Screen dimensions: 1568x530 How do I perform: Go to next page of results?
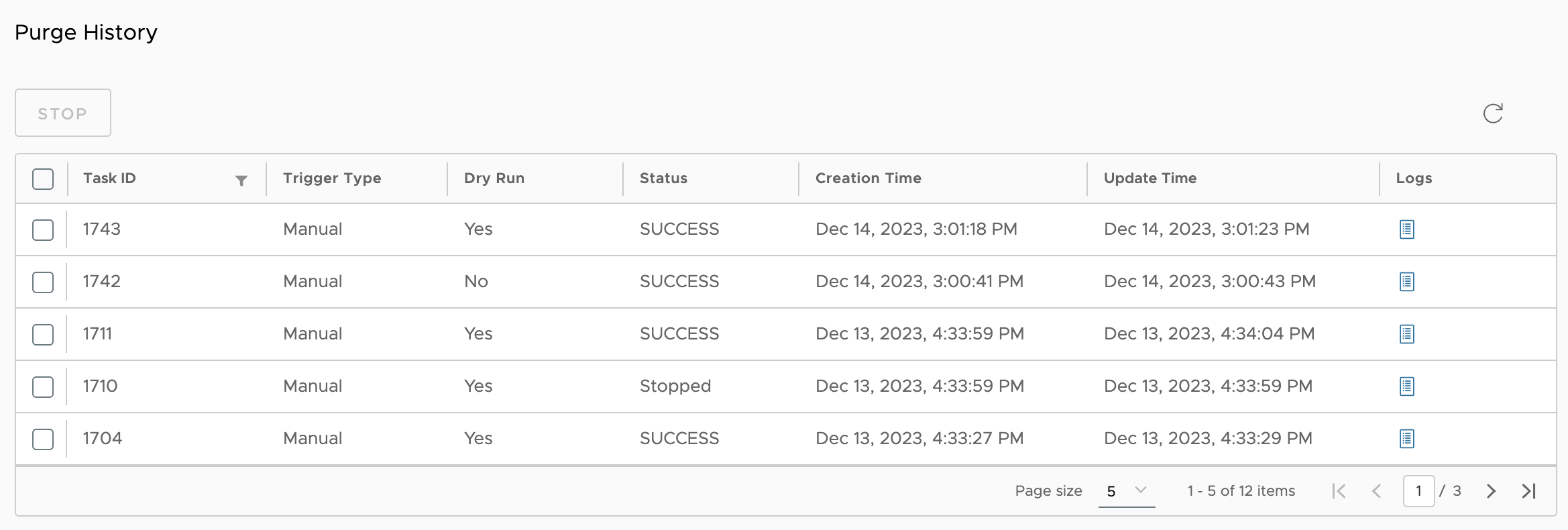(1491, 491)
